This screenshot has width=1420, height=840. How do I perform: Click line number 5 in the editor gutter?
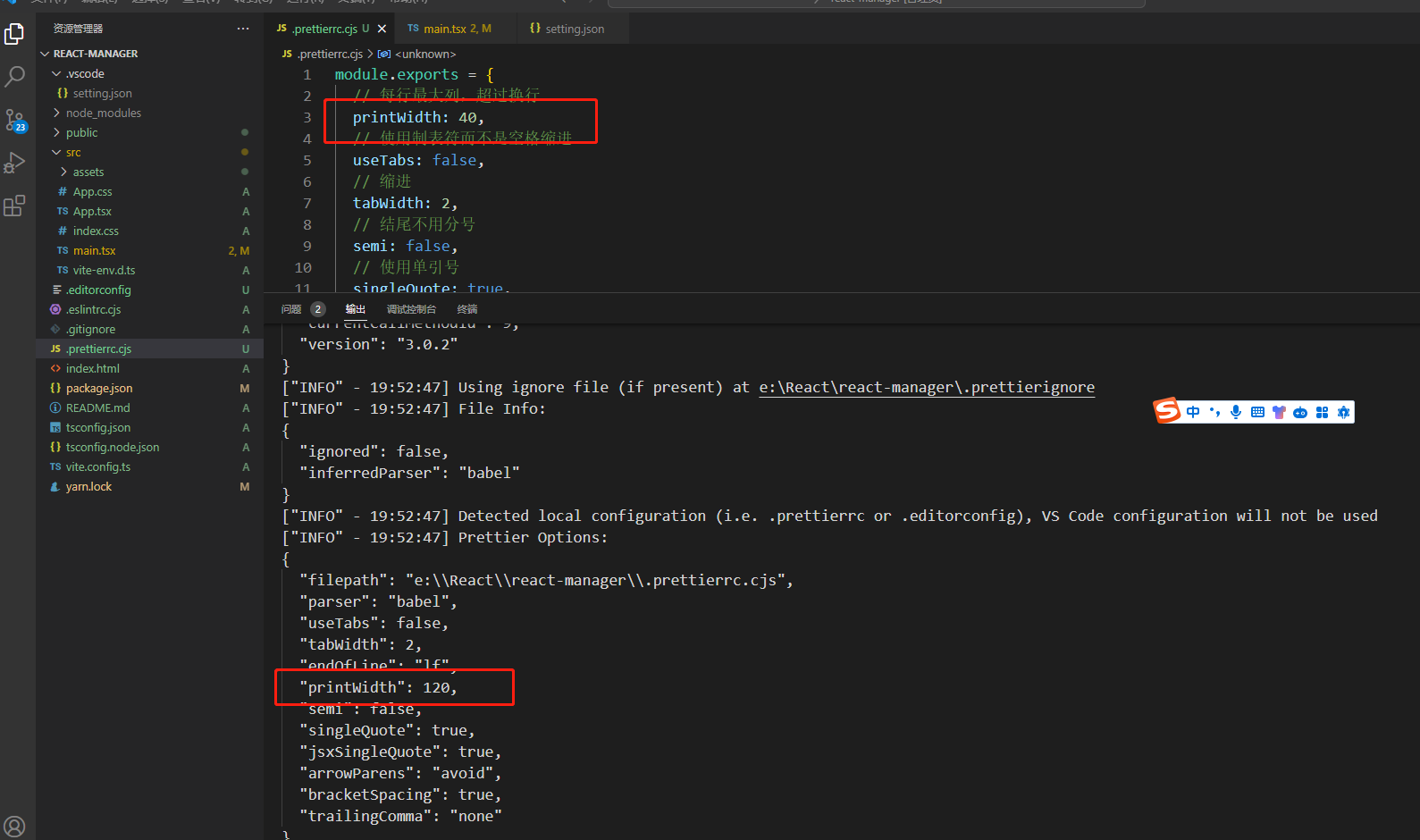pos(307,160)
